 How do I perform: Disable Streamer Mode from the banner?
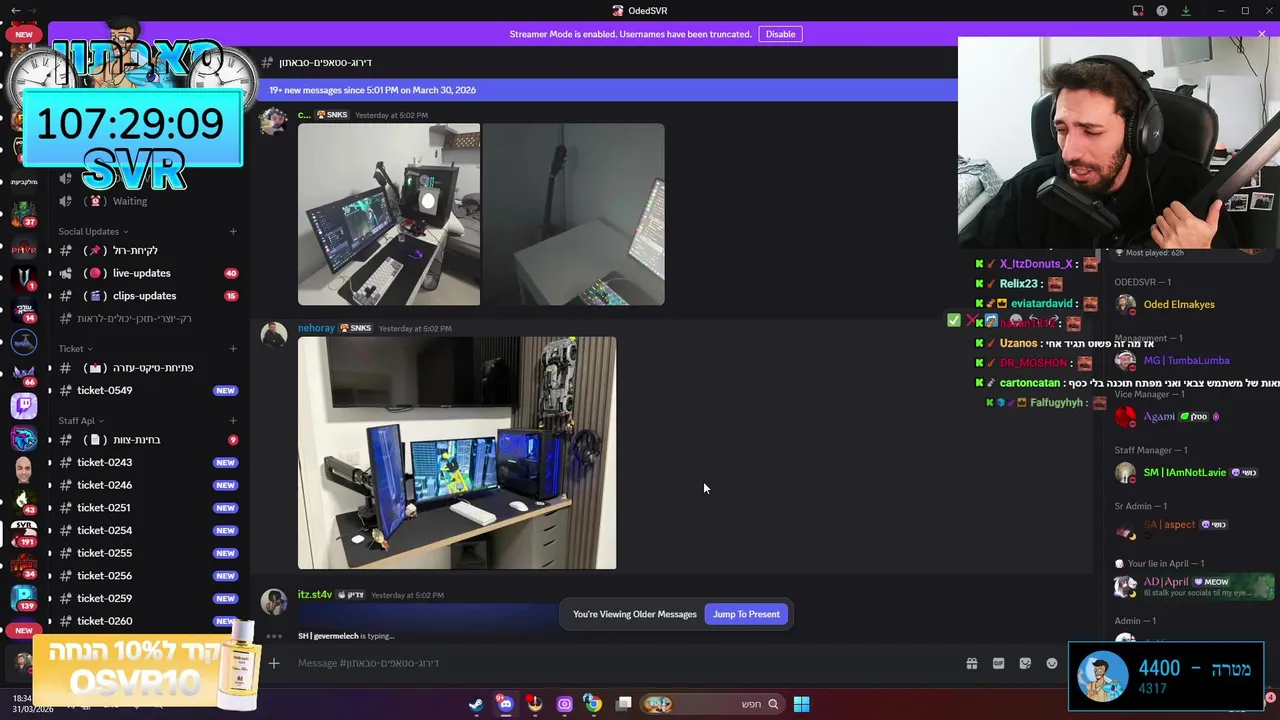coord(780,34)
